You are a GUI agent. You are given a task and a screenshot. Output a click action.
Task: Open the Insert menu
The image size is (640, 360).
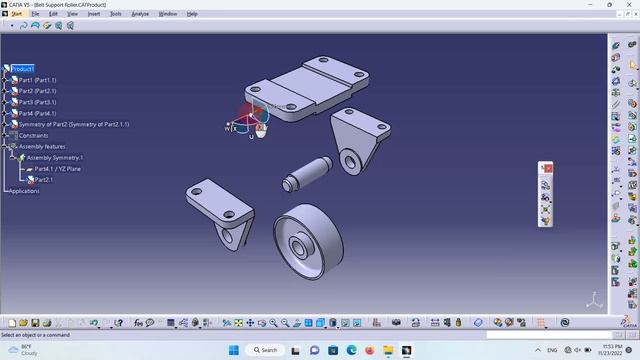[x=94, y=14]
